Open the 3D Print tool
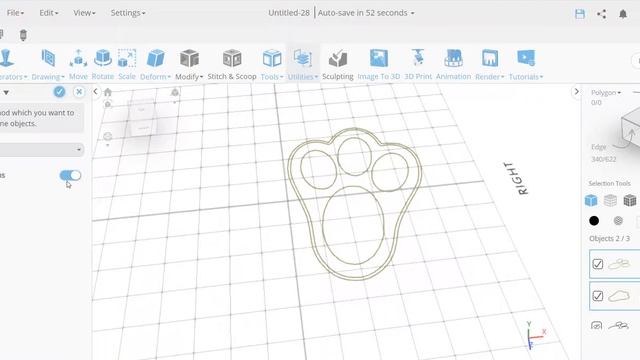The height and width of the screenshot is (360, 640). pos(418,64)
